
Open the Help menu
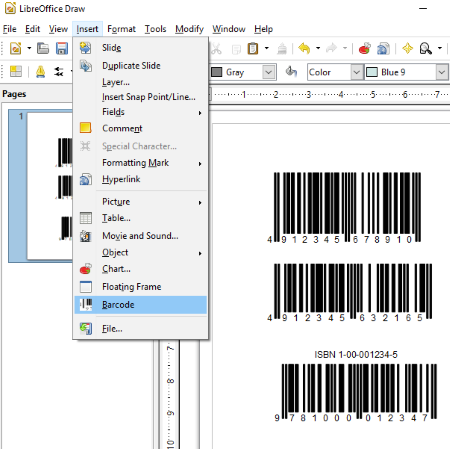tap(263, 29)
